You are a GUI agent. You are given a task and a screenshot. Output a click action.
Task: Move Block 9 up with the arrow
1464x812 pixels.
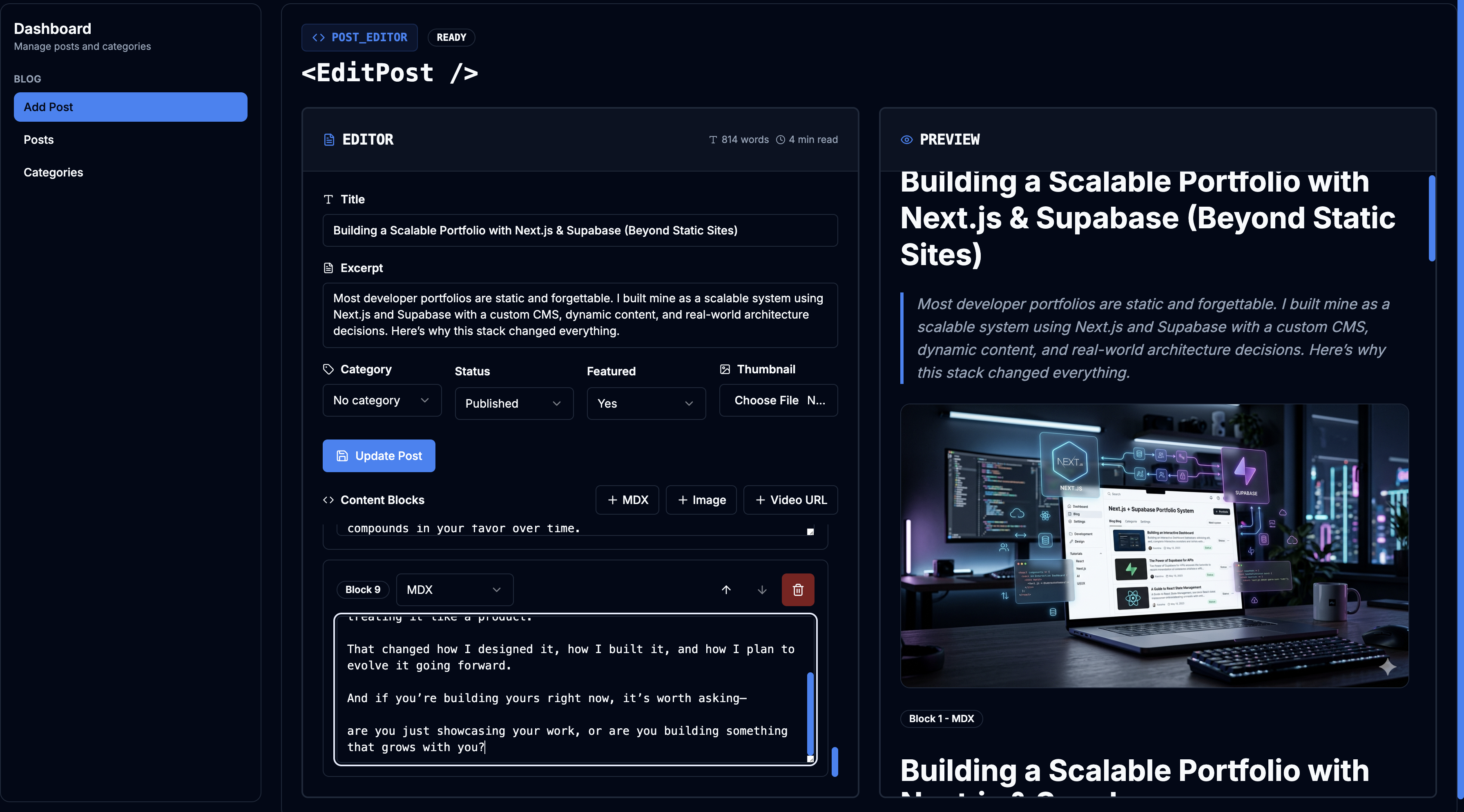point(726,590)
